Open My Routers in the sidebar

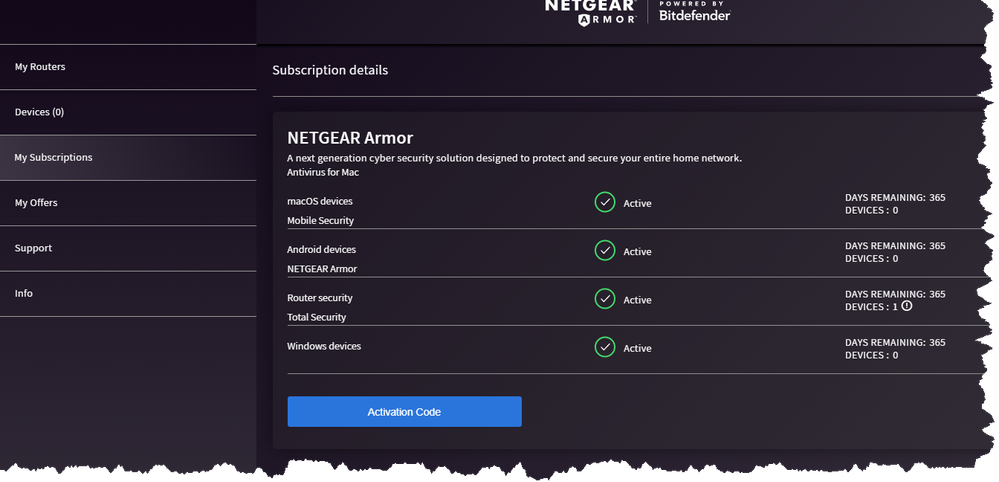[x=40, y=67]
